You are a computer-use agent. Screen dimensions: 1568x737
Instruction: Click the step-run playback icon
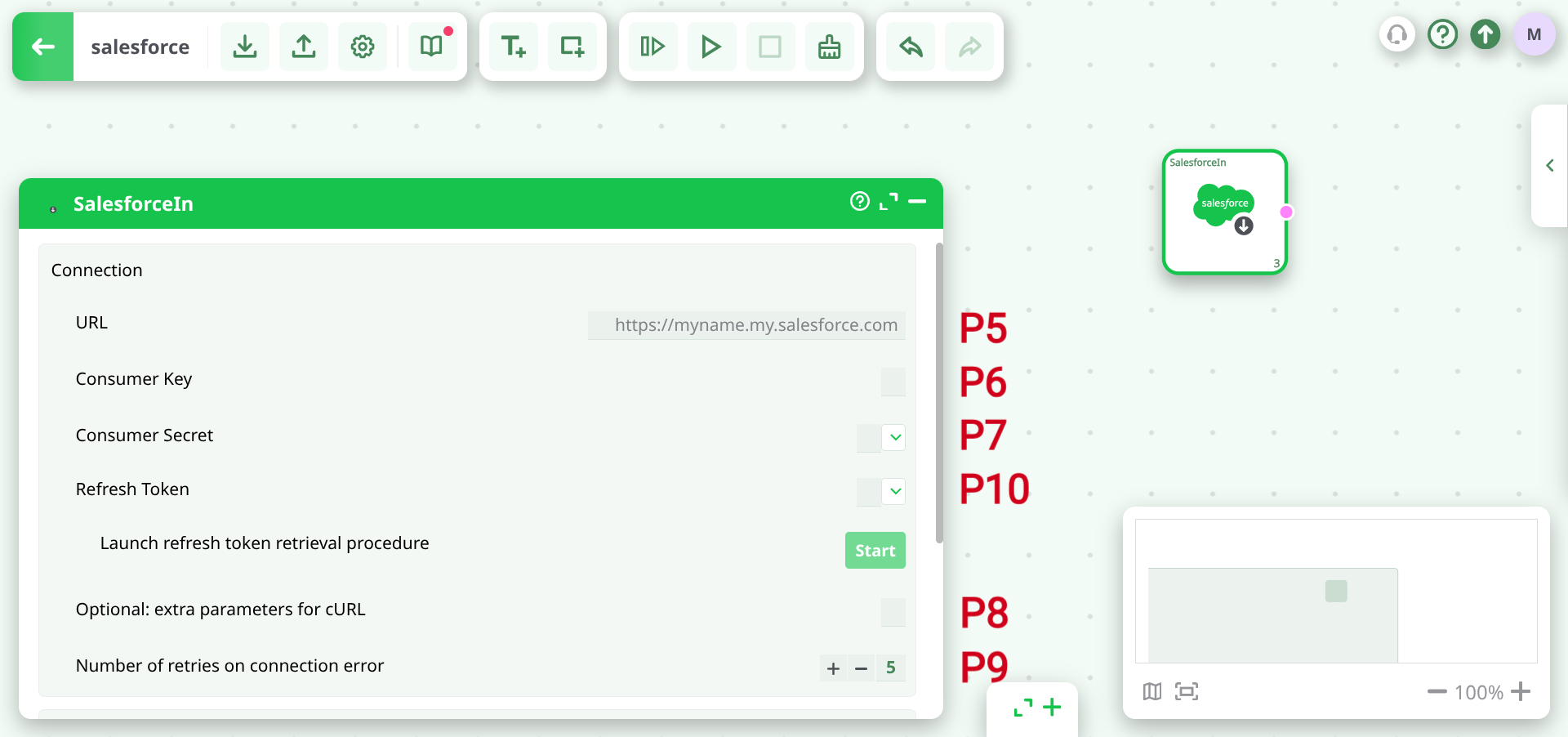pos(653,47)
